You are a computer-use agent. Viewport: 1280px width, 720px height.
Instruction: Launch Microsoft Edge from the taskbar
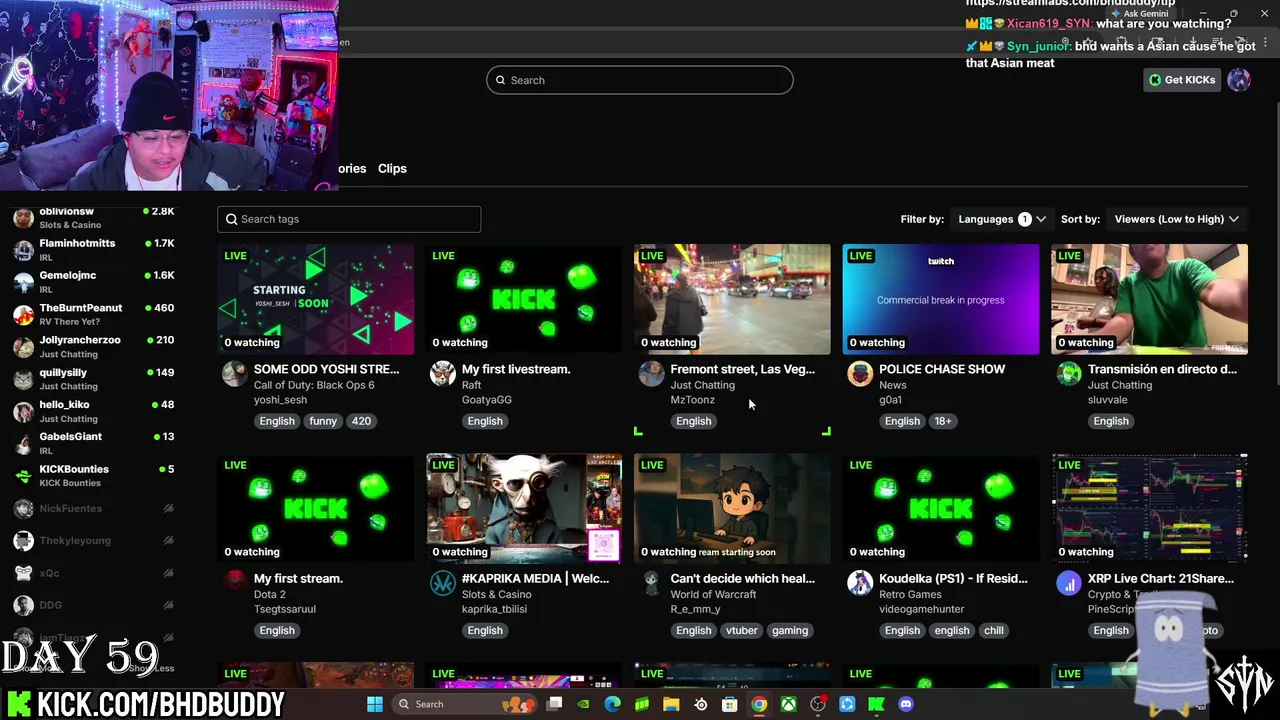click(612, 704)
